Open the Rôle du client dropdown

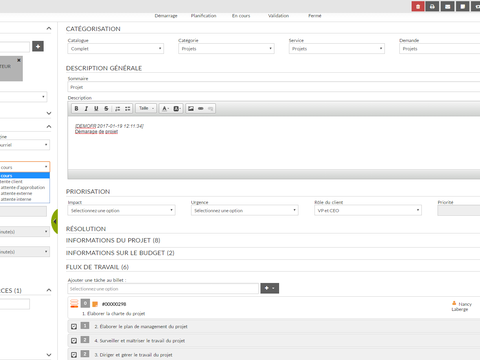click(x=368, y=210)
